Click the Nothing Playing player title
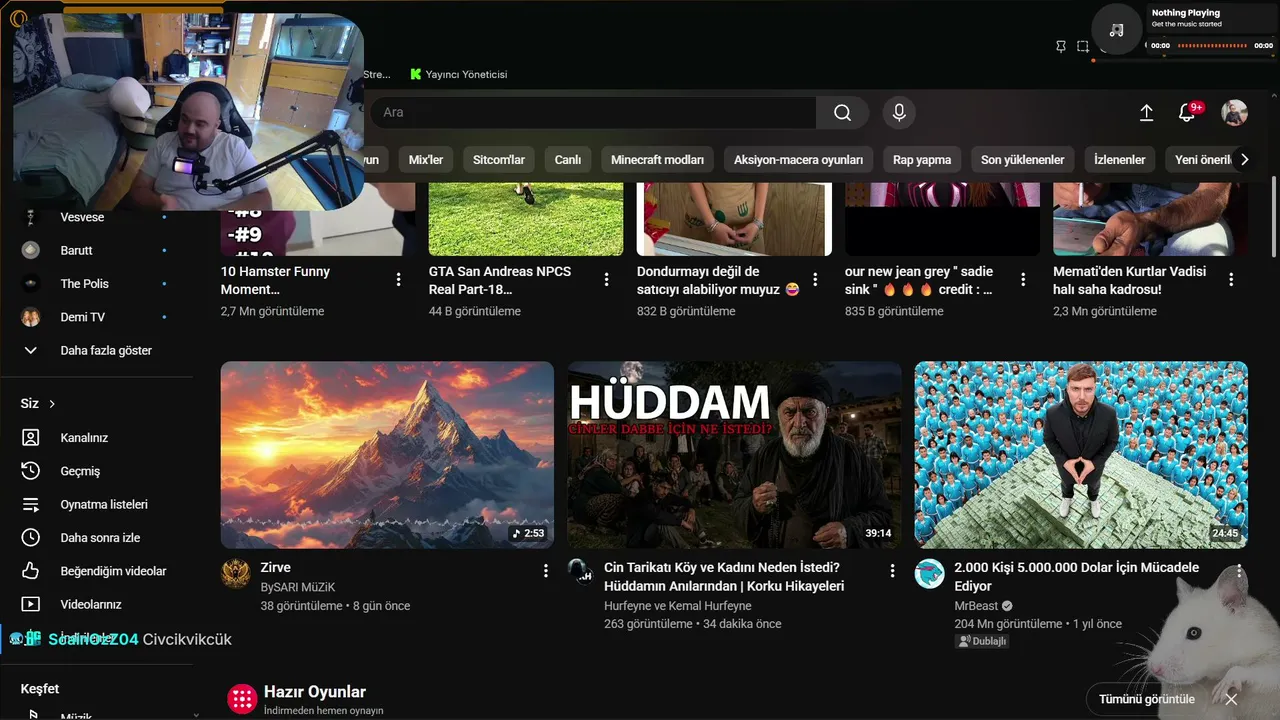 click(1186, 13)
